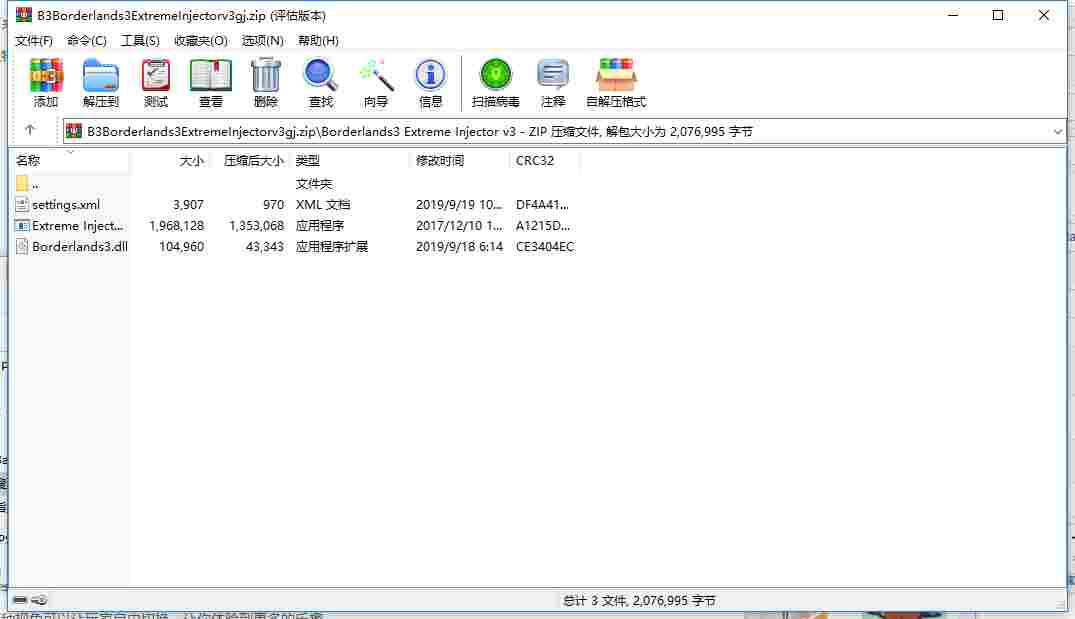
Task: Open the 选项(N) menu
Action: coord(262,40)
